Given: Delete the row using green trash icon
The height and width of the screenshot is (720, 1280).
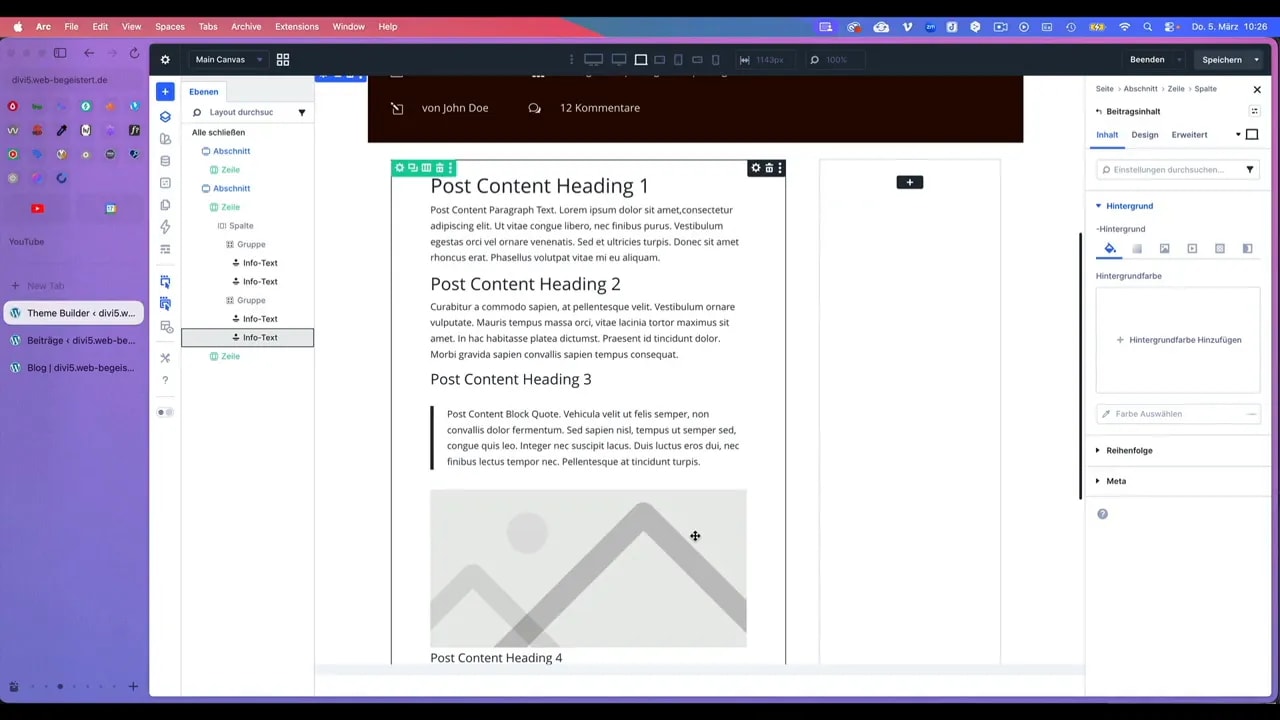Looking at the screenshot, I should pyautogui.click(x=439, y=168).
